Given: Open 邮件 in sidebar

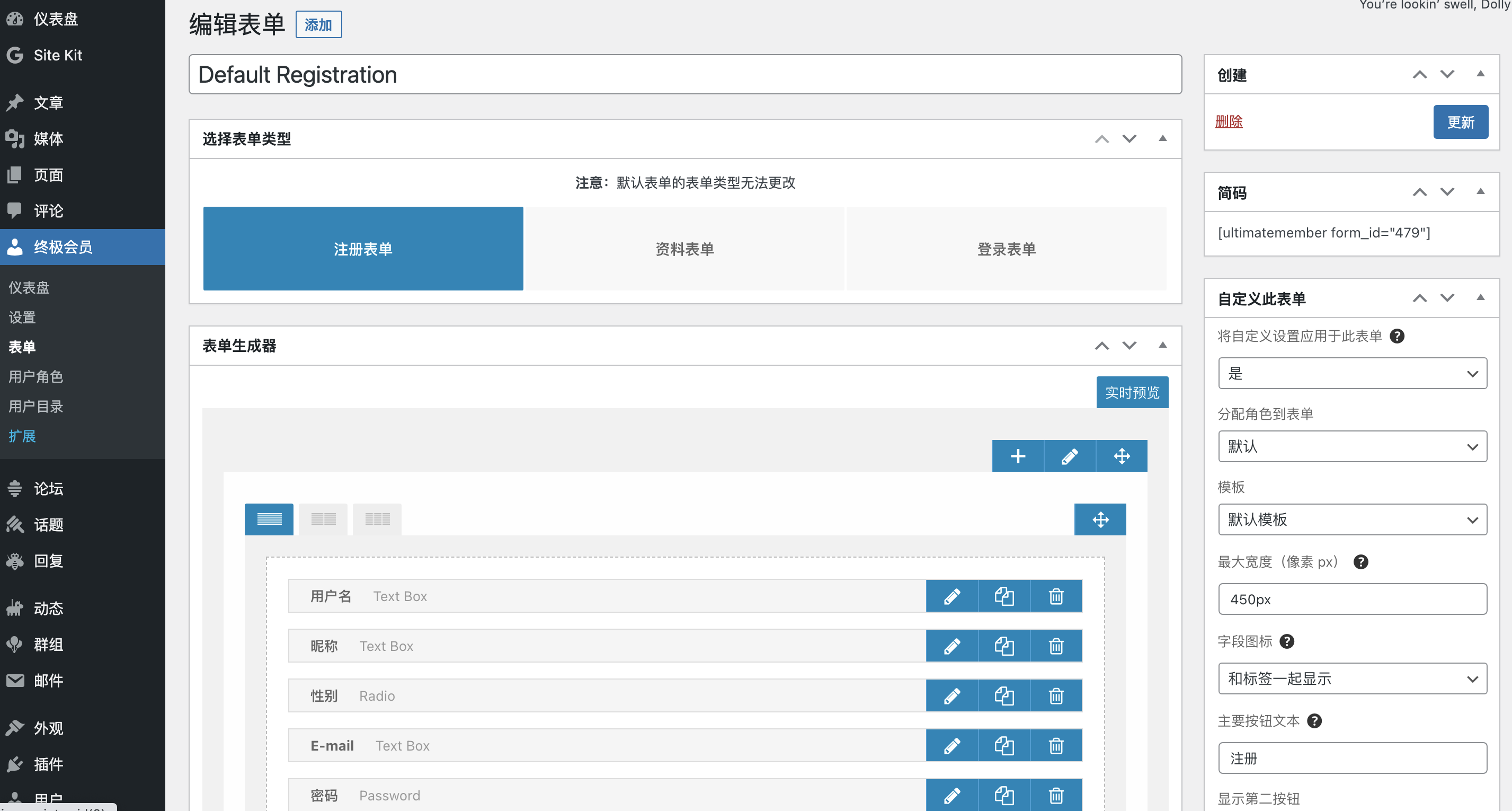Looking at the screenshot, I should pyautogui.click(x=48, y=681).
